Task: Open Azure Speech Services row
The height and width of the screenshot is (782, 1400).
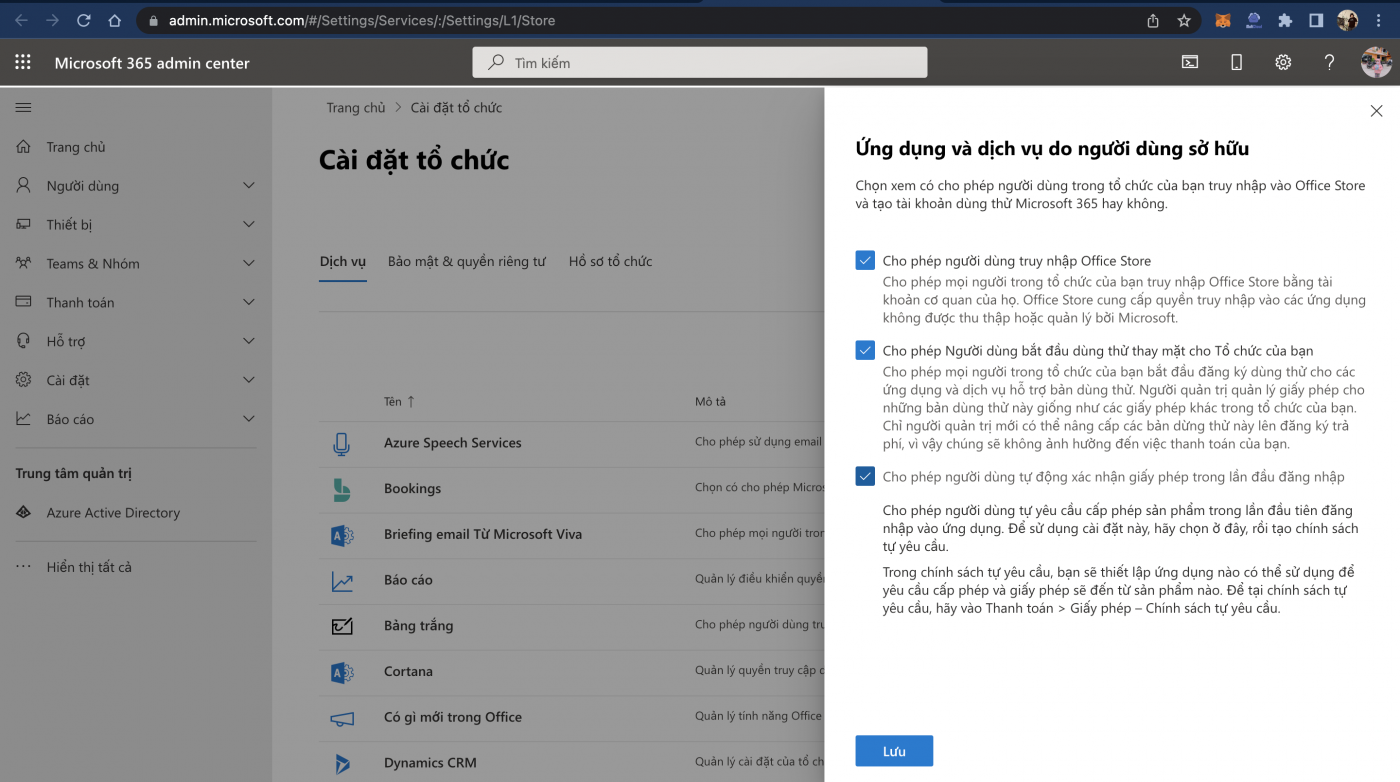Action: point(453,443)
